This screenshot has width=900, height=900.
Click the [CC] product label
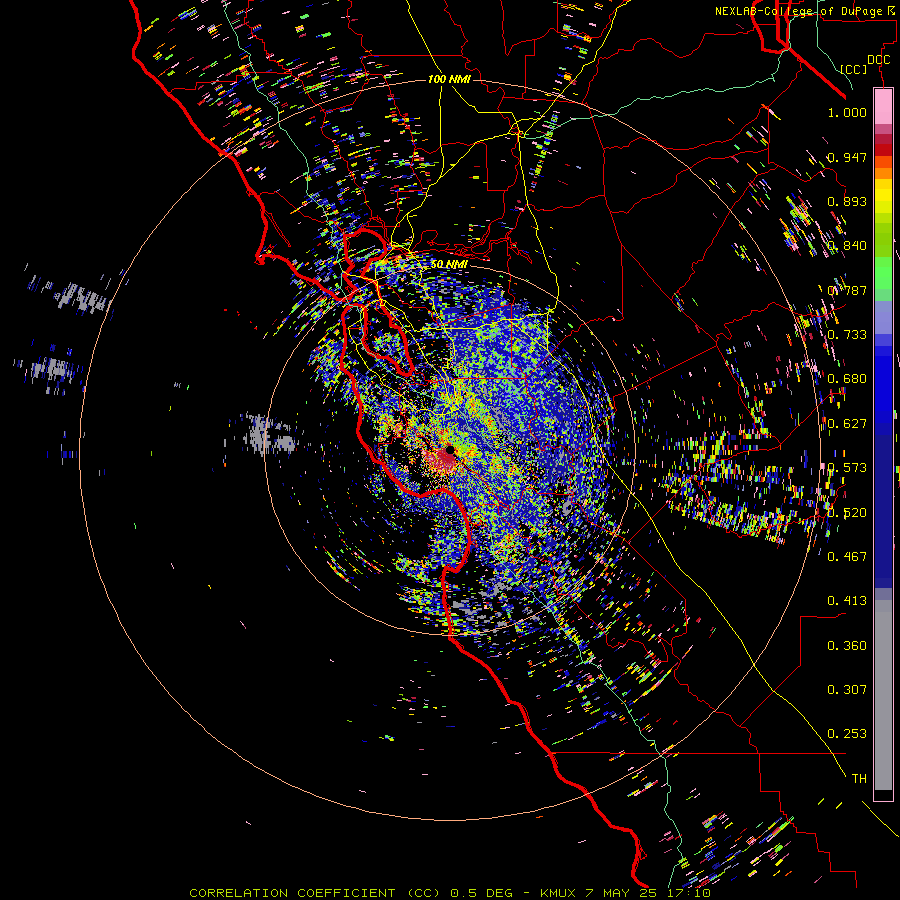tap(854, 69)
